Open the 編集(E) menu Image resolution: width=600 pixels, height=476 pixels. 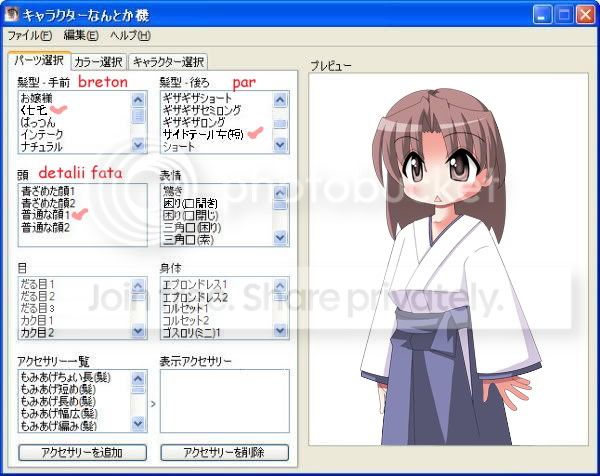coord(80,36)
